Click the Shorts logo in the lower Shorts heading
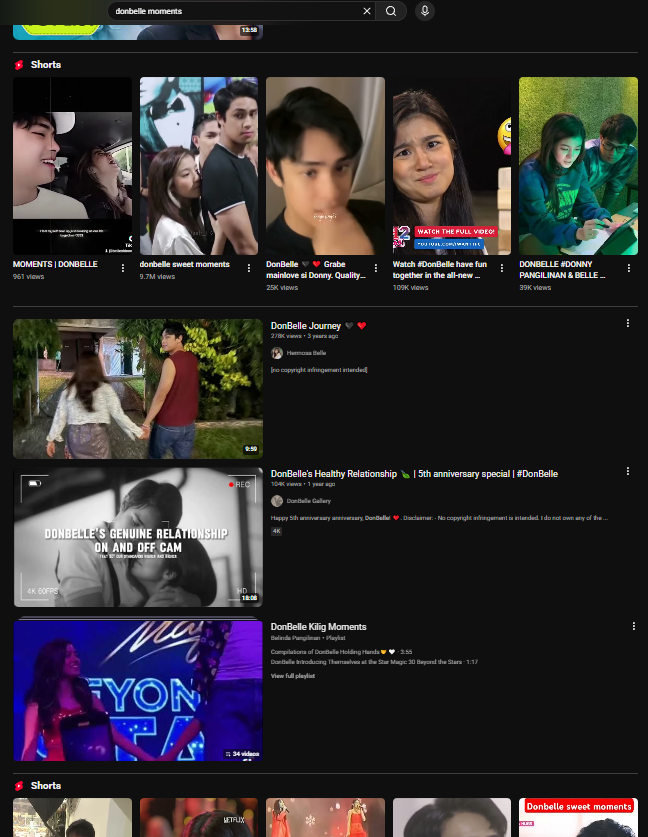This screenshot has height=837, width=648. click(19, 786)
